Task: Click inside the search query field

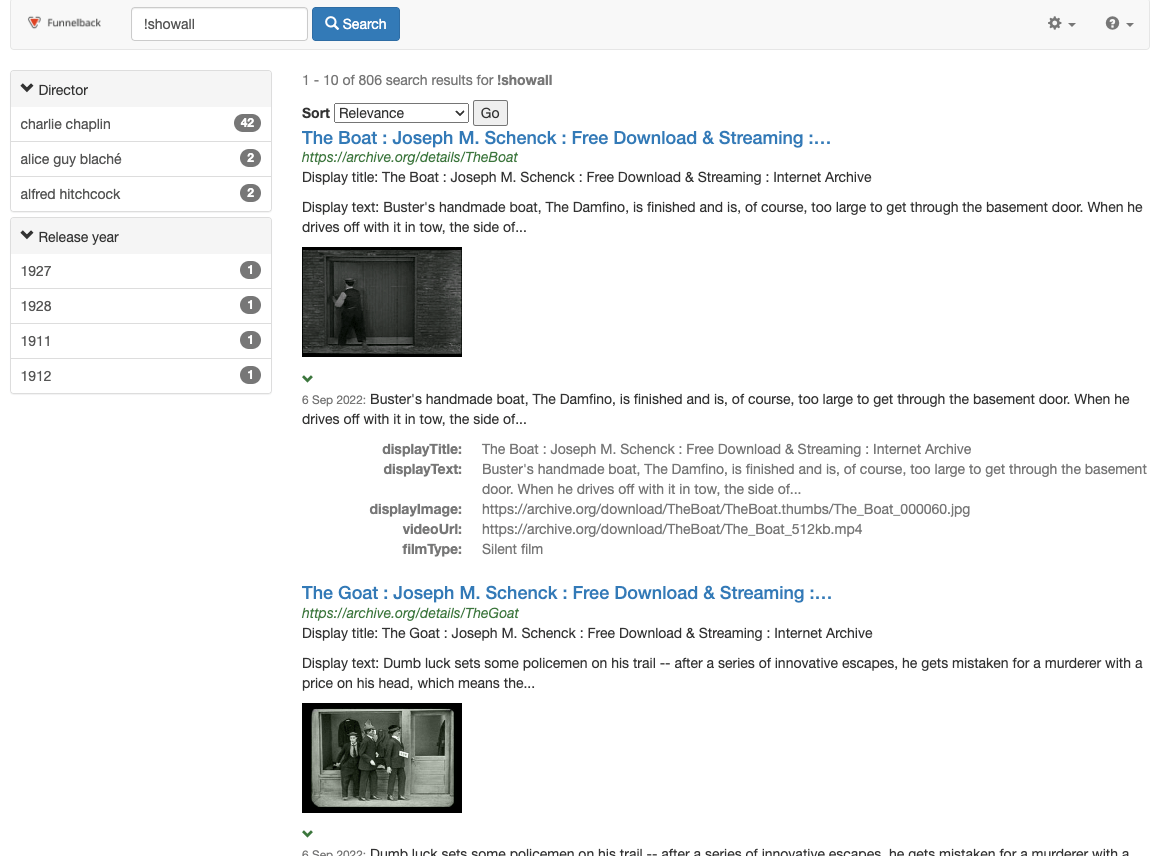Action: (x=218, y=24)
